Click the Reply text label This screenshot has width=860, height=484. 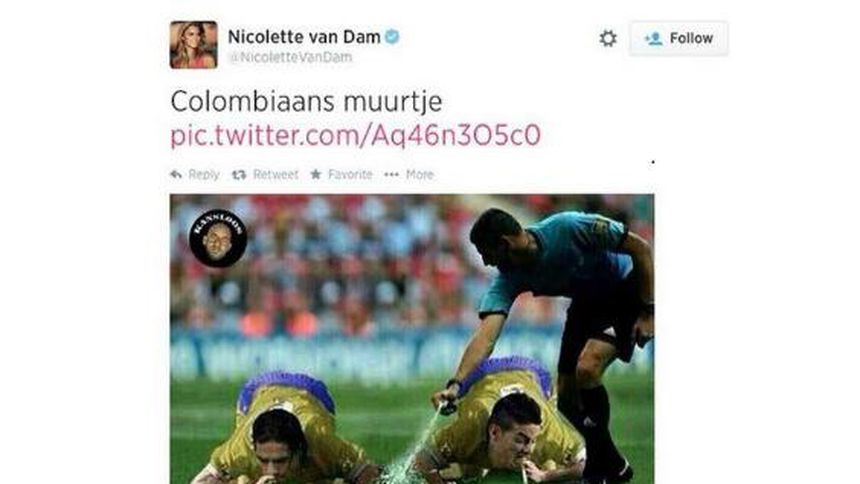click(203, 175)
